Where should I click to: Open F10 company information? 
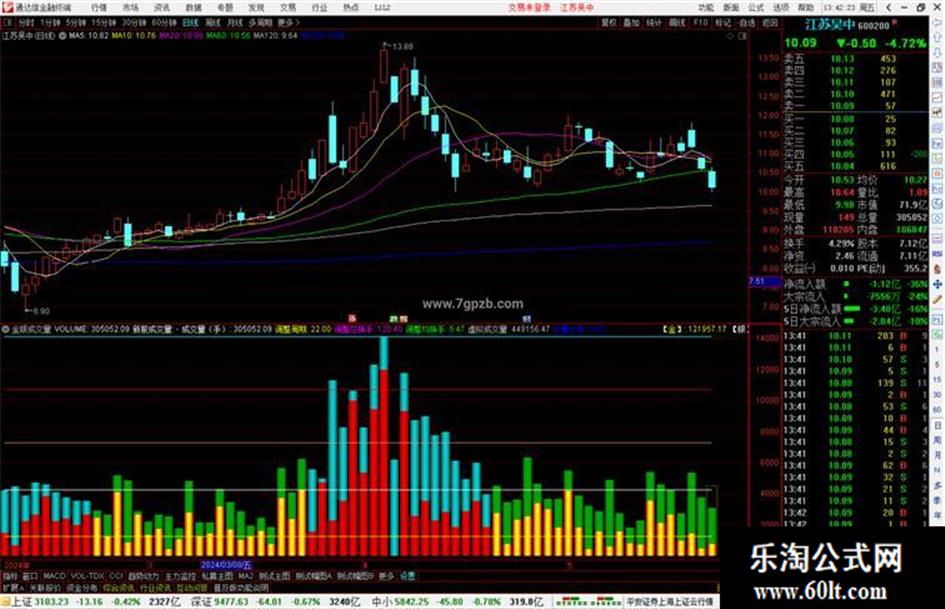point(700,22)
